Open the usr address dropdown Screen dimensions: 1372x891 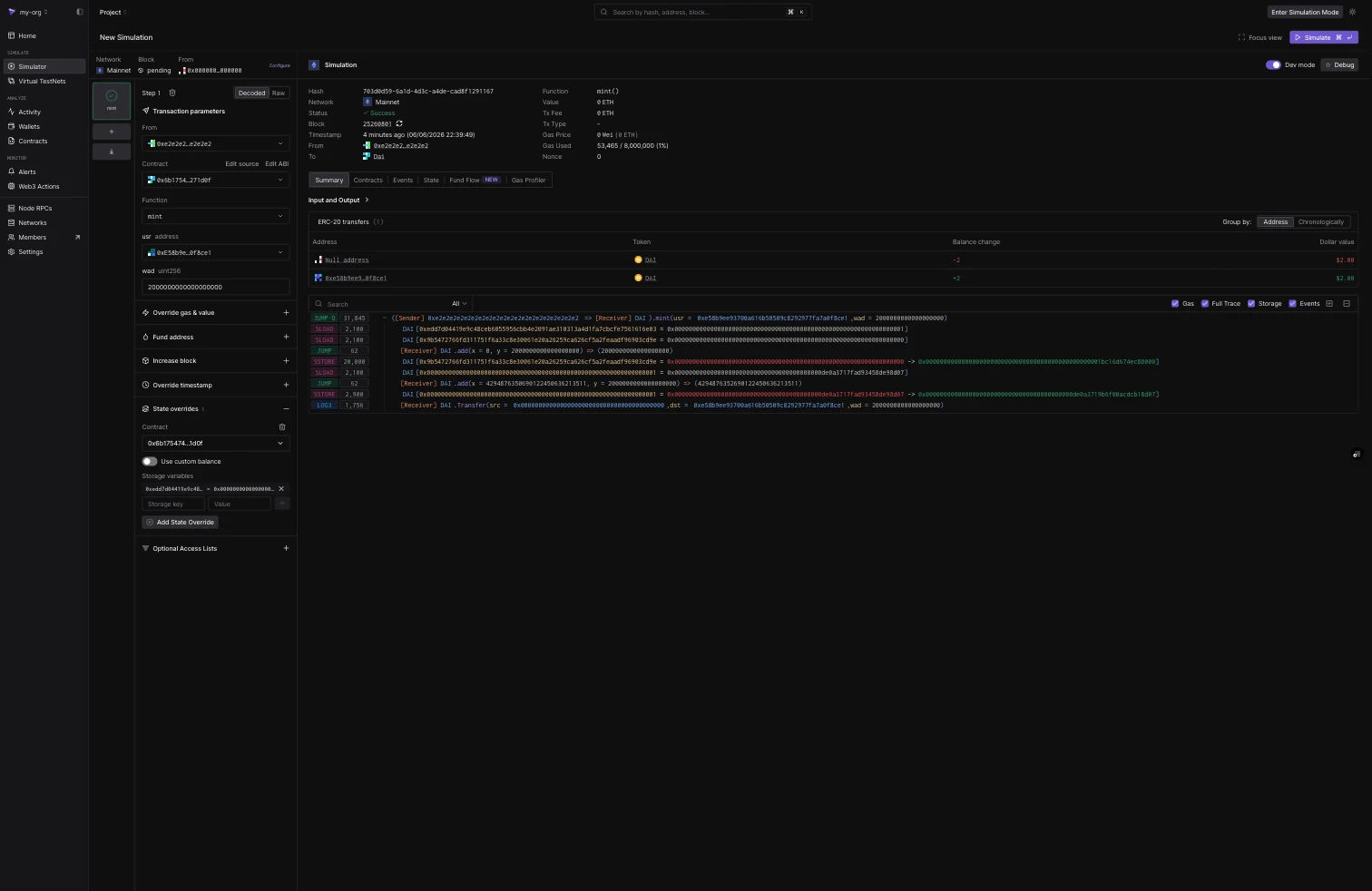[216, 252]
